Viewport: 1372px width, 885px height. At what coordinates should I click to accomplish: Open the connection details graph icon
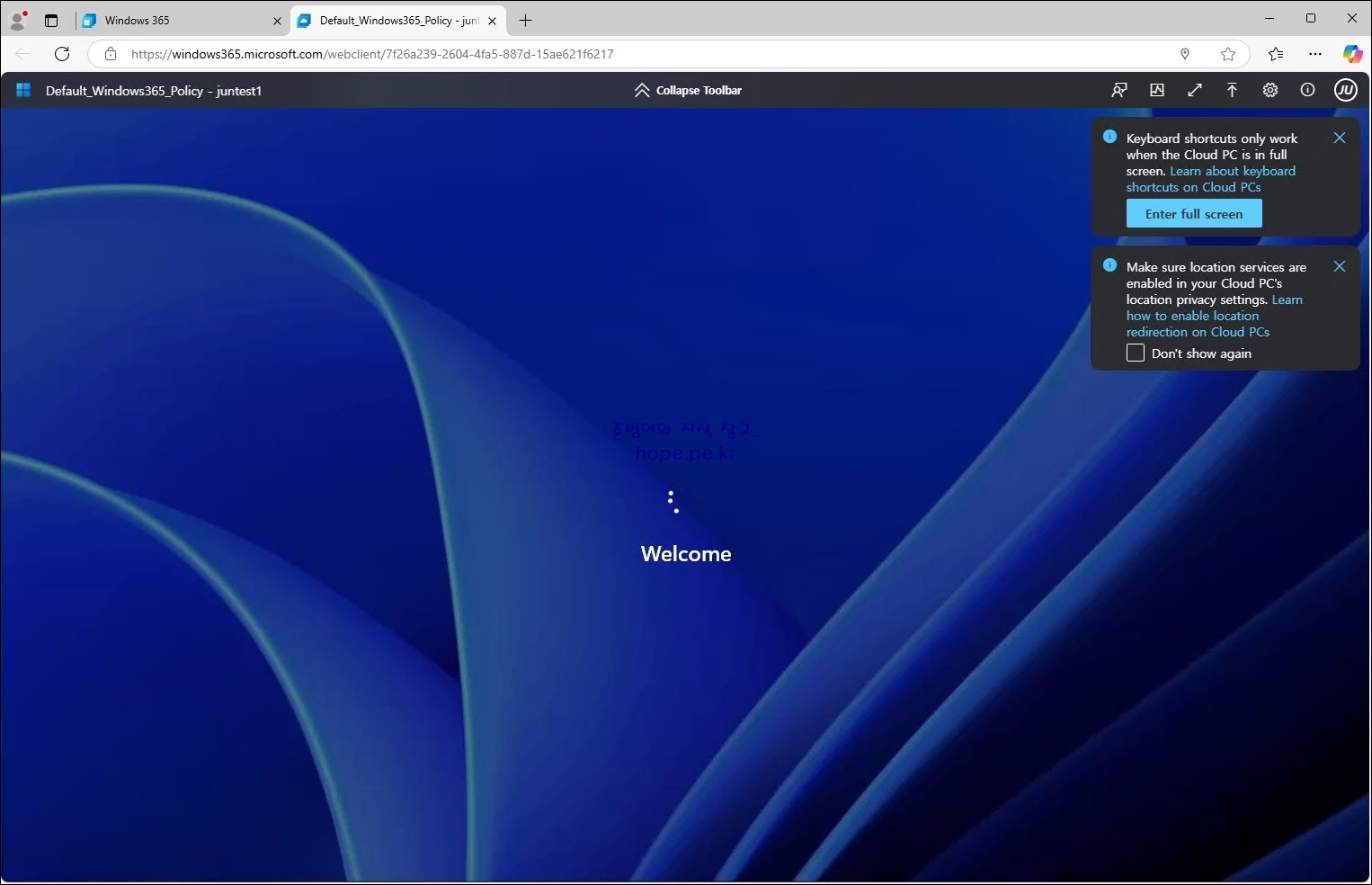click(x=1157, y=90)
